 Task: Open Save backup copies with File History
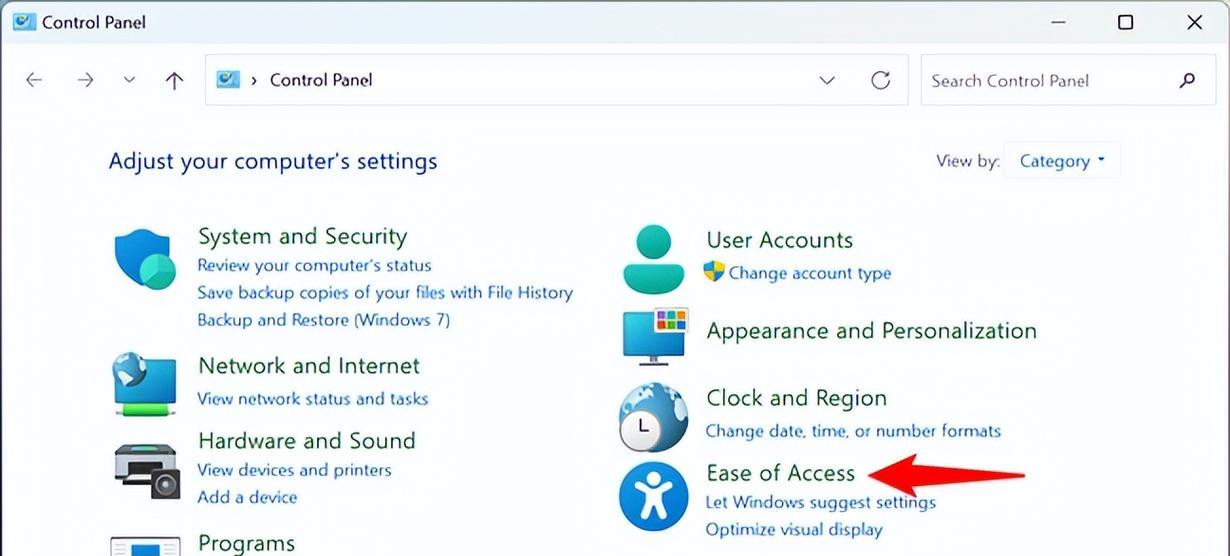coord(385,292)
